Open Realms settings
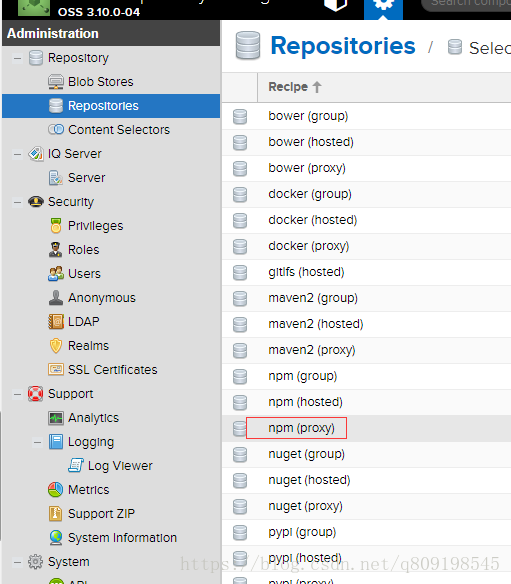This screenshot has height=584, width=511. [88, 346]
